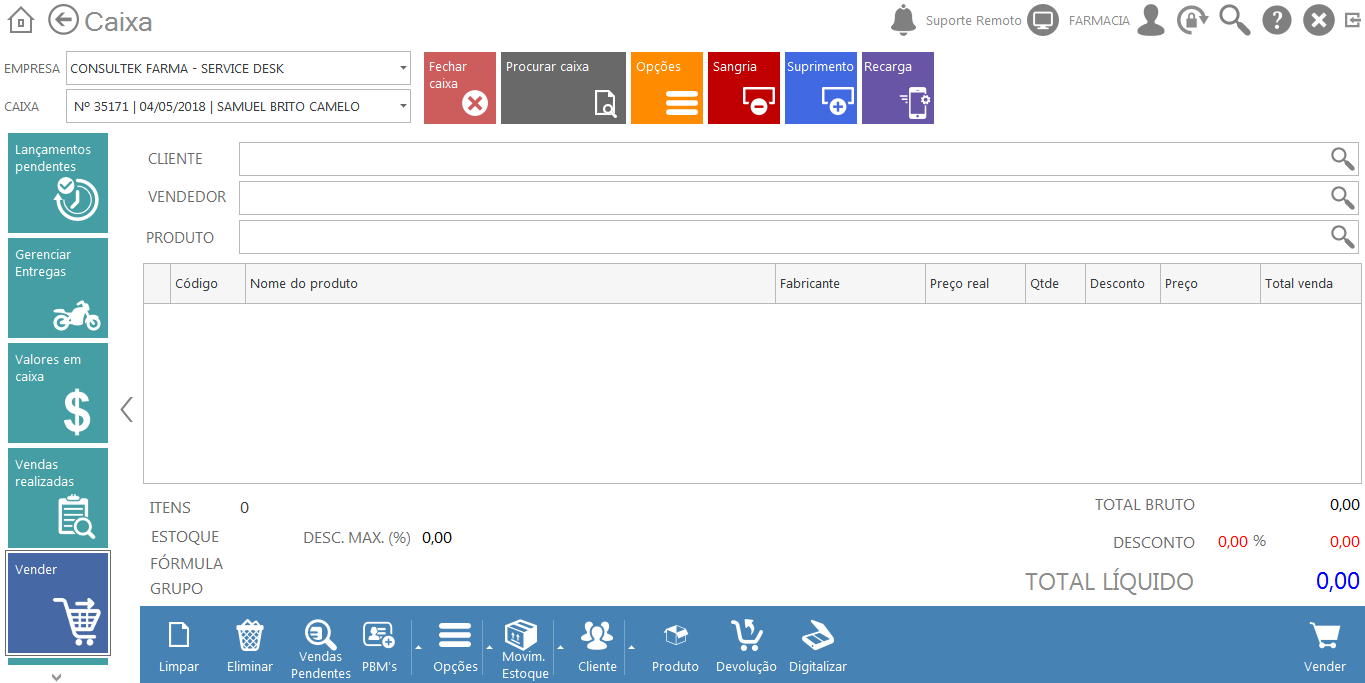Expand the arrow next to PBM's
Screen dimensions: 1365x683
(417, 647)
